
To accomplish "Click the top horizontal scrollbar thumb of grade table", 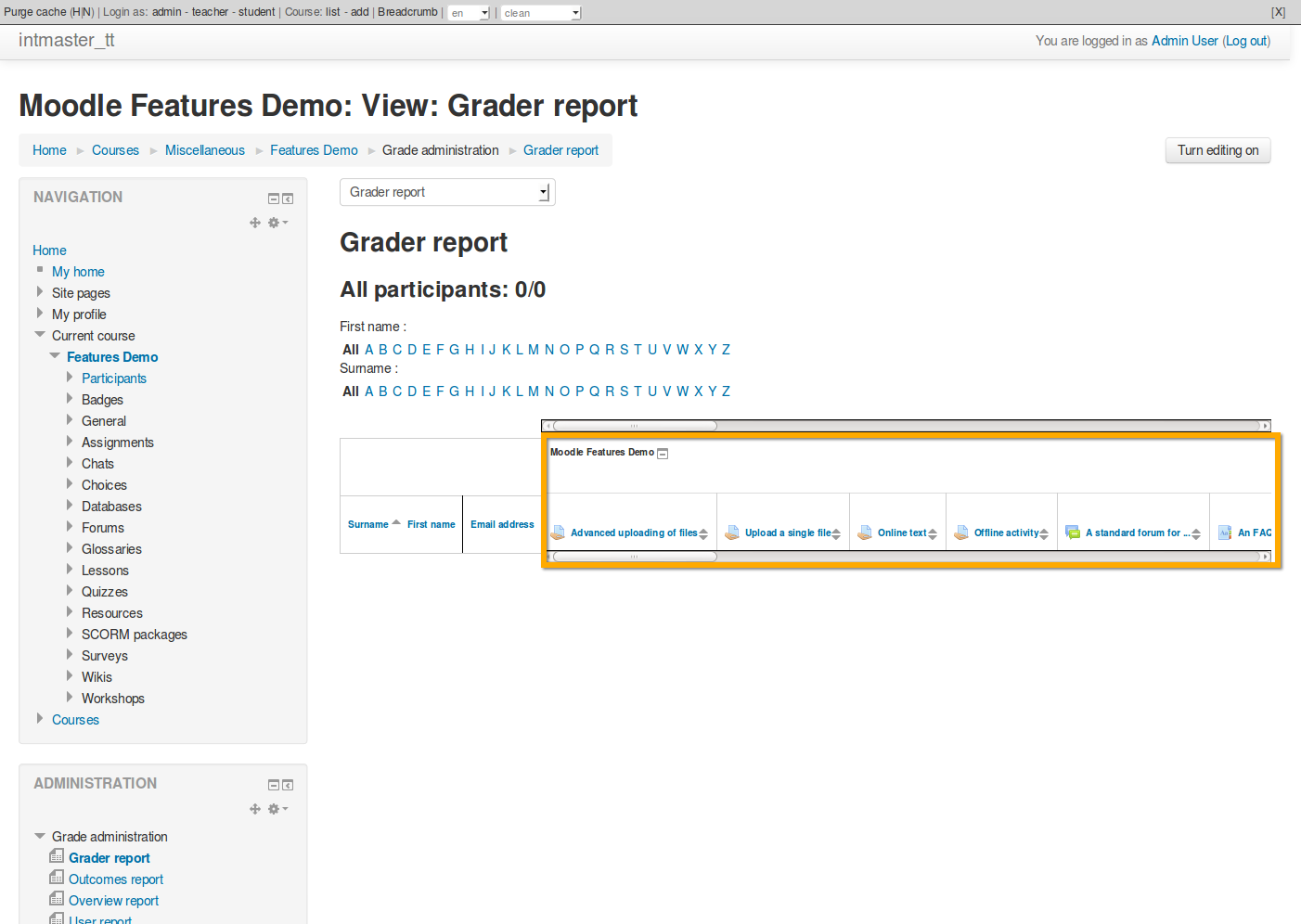I will pyautogui.click(x=635, y=426).
